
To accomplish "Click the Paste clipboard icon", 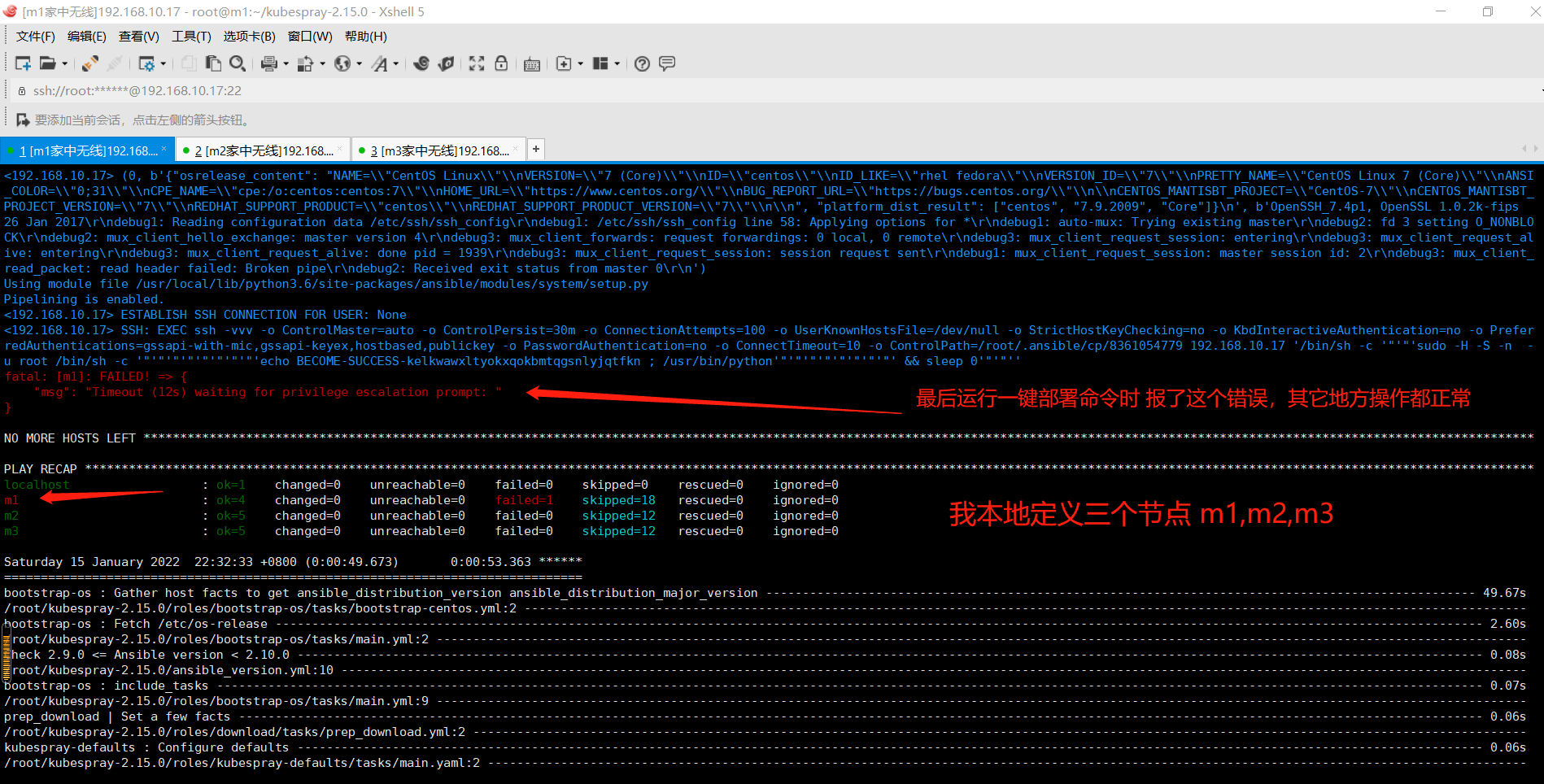I will (213, 63).
